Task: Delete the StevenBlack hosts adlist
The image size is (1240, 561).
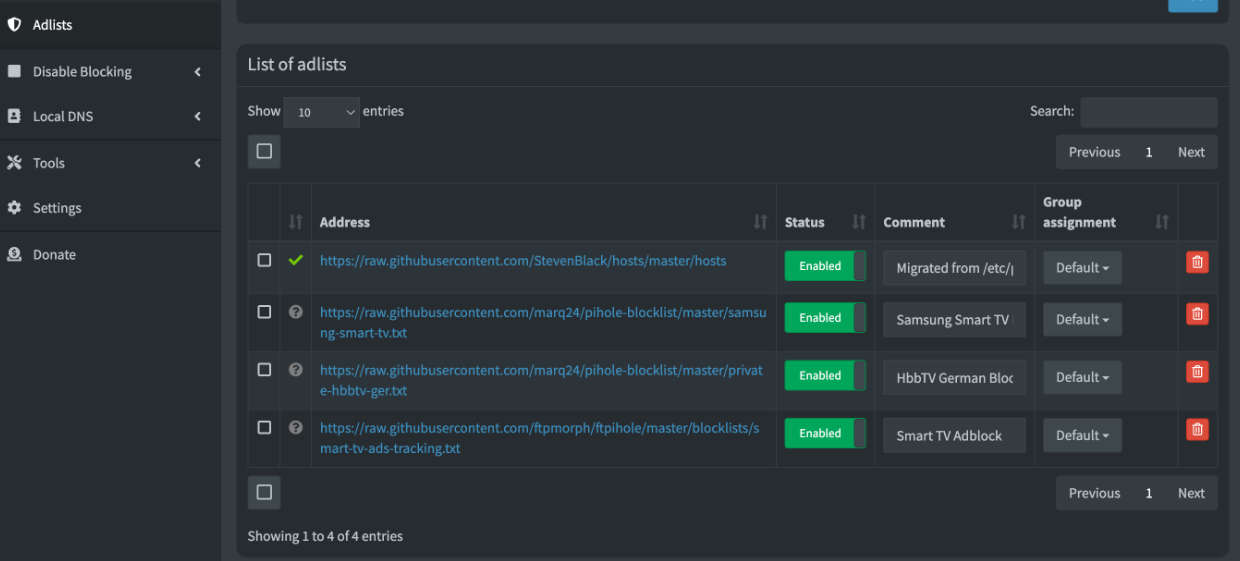Action: click(x=1197, y=262)
